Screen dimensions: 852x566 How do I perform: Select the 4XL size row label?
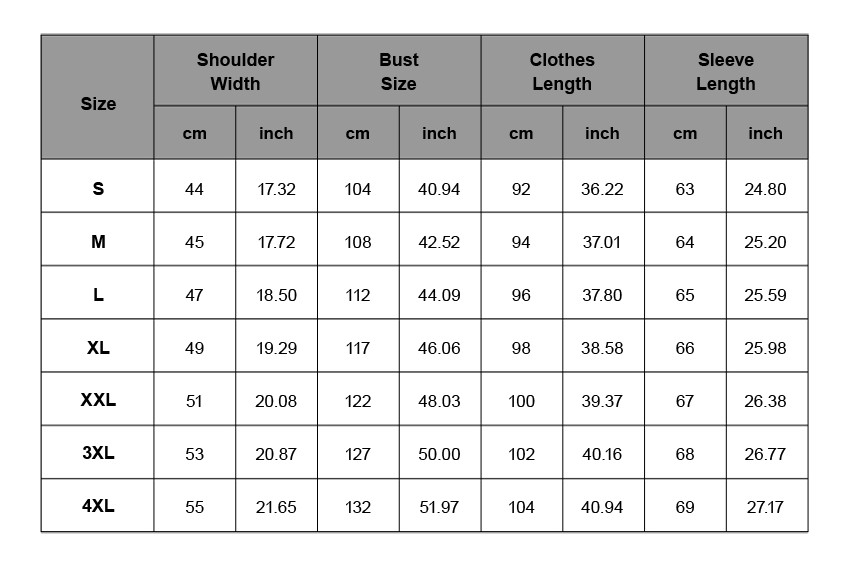click(x=98, y=505)
